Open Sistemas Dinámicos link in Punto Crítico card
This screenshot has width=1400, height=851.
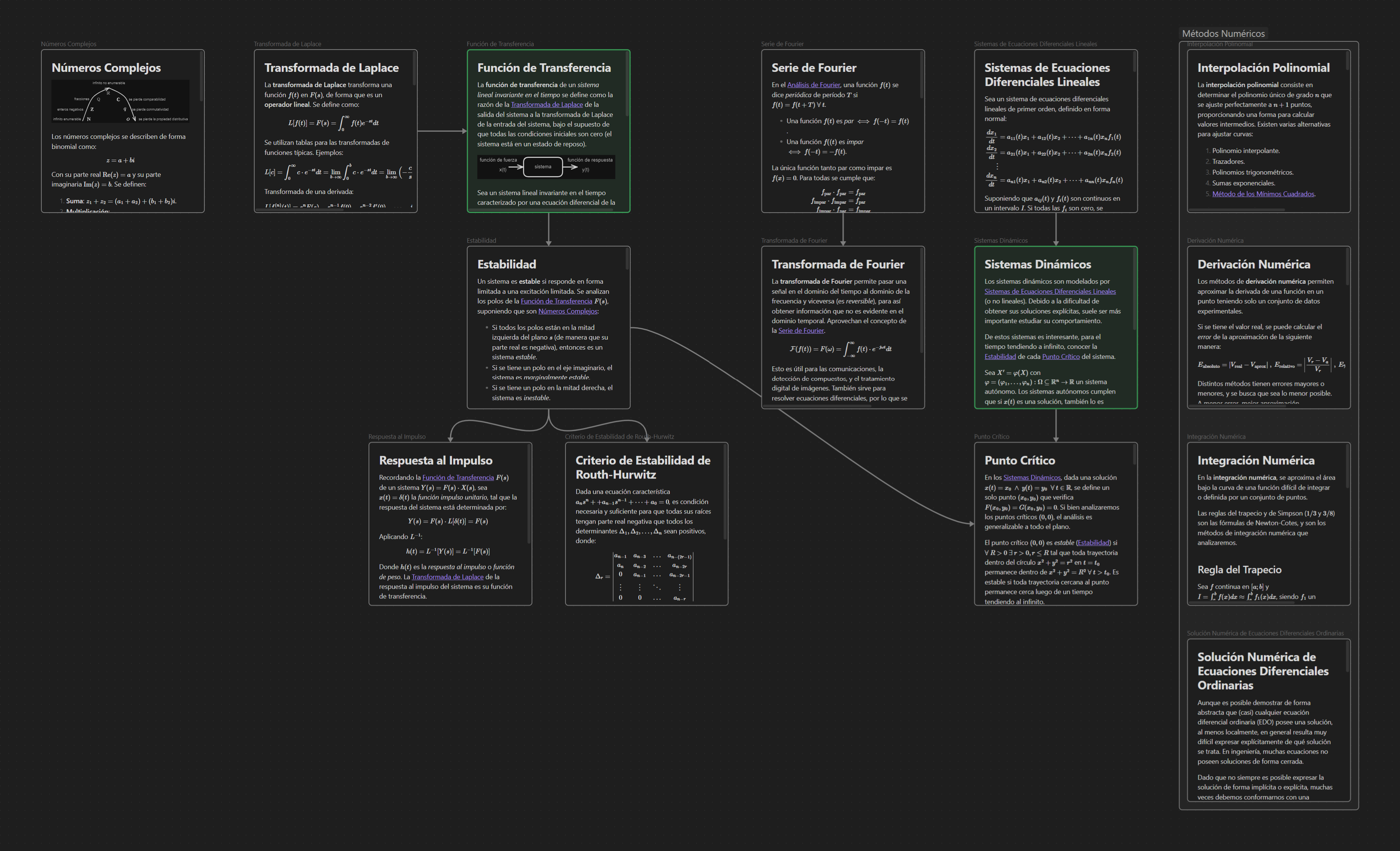[x=1032, y=478]
